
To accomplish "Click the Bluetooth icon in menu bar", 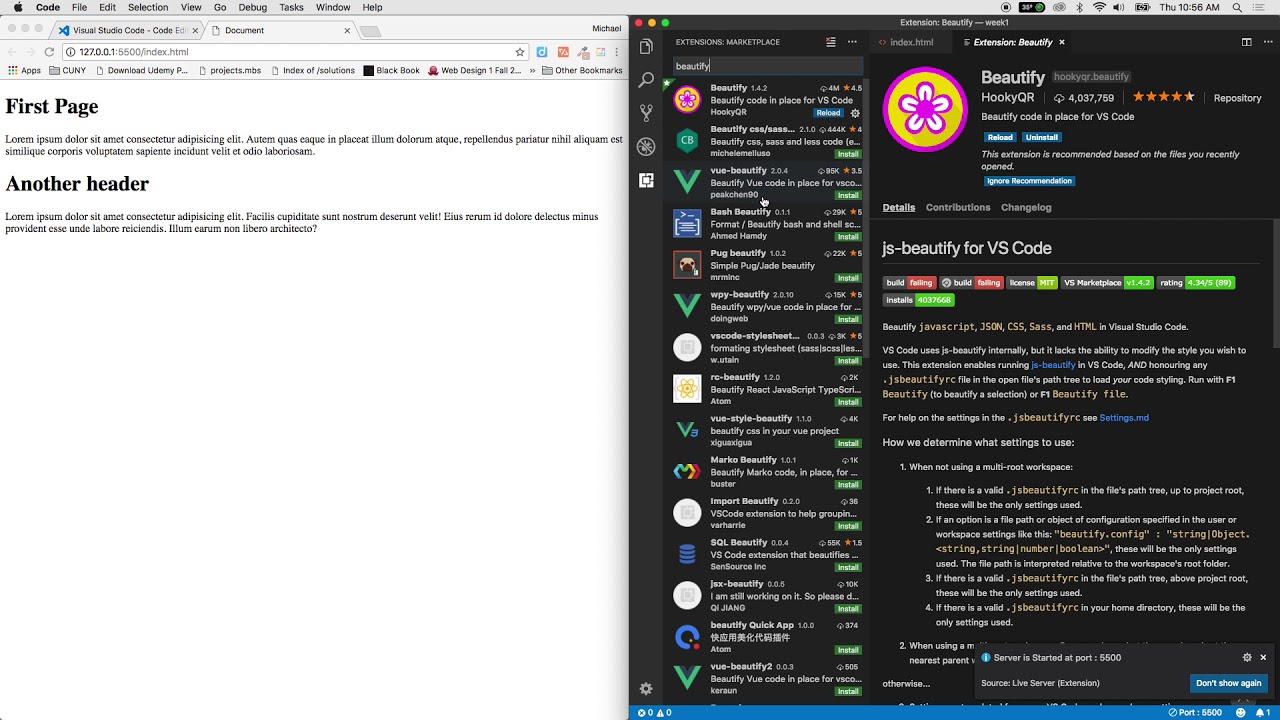I will point(1079,7).
